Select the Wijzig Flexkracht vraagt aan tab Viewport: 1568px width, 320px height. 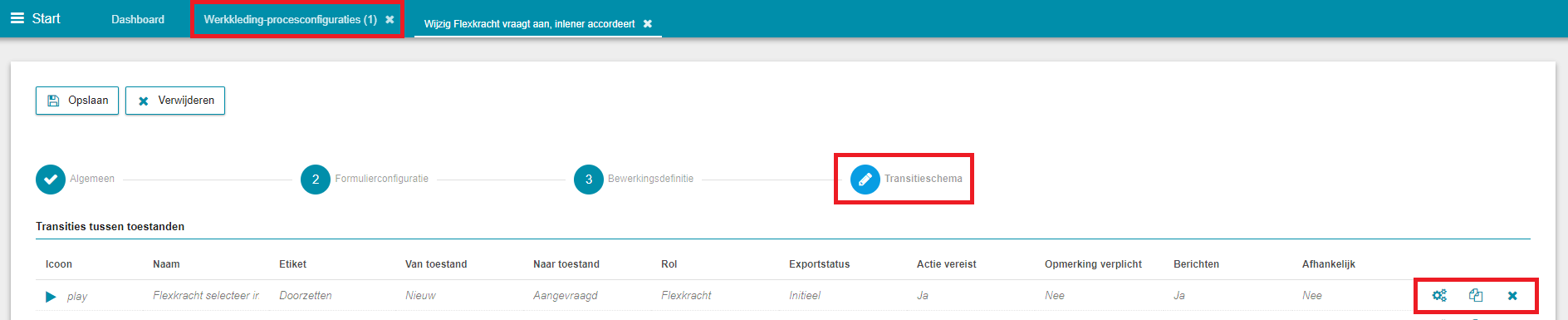[529, 24]
